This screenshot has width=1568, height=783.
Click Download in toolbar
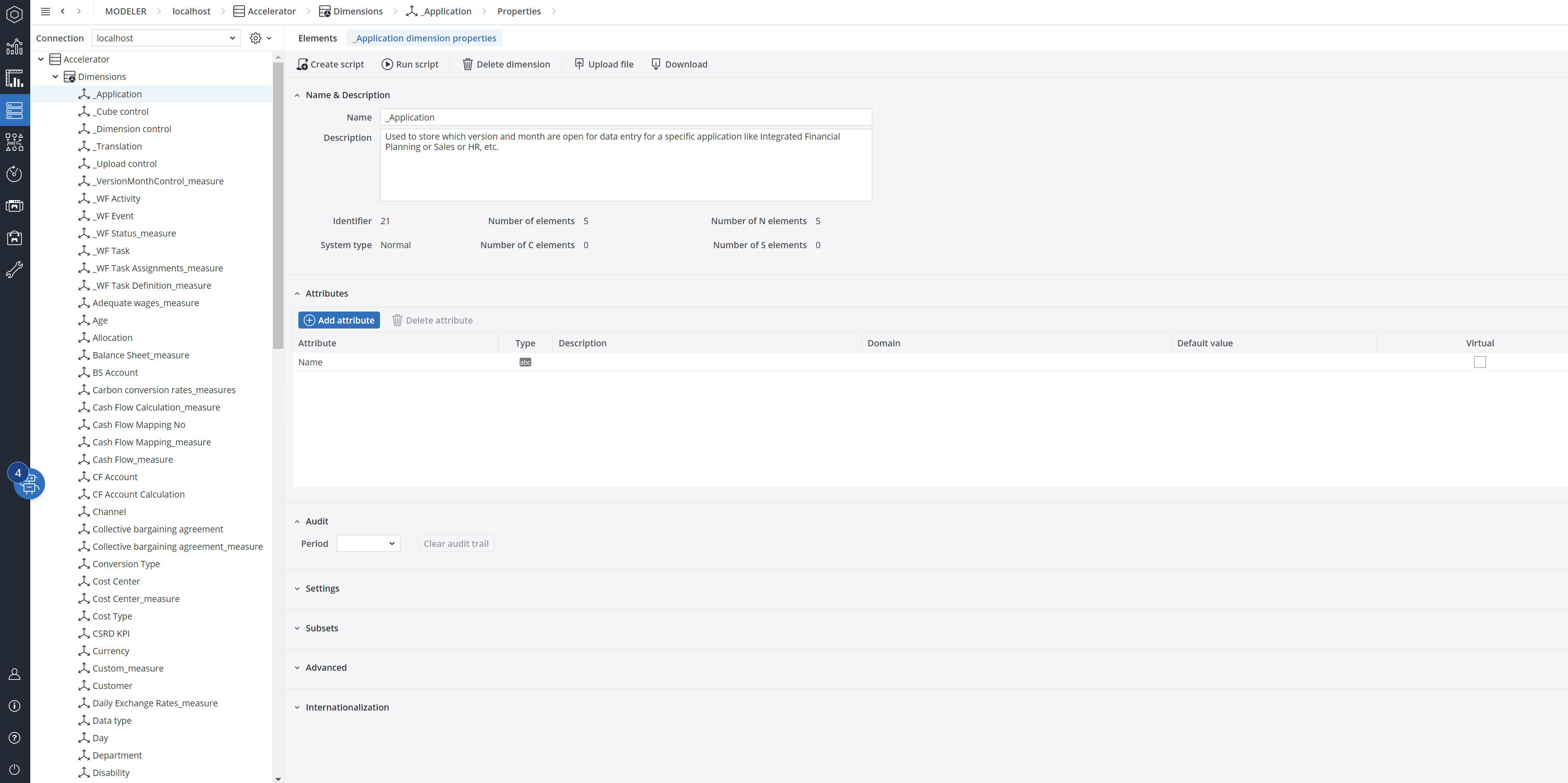pos(679,65)
